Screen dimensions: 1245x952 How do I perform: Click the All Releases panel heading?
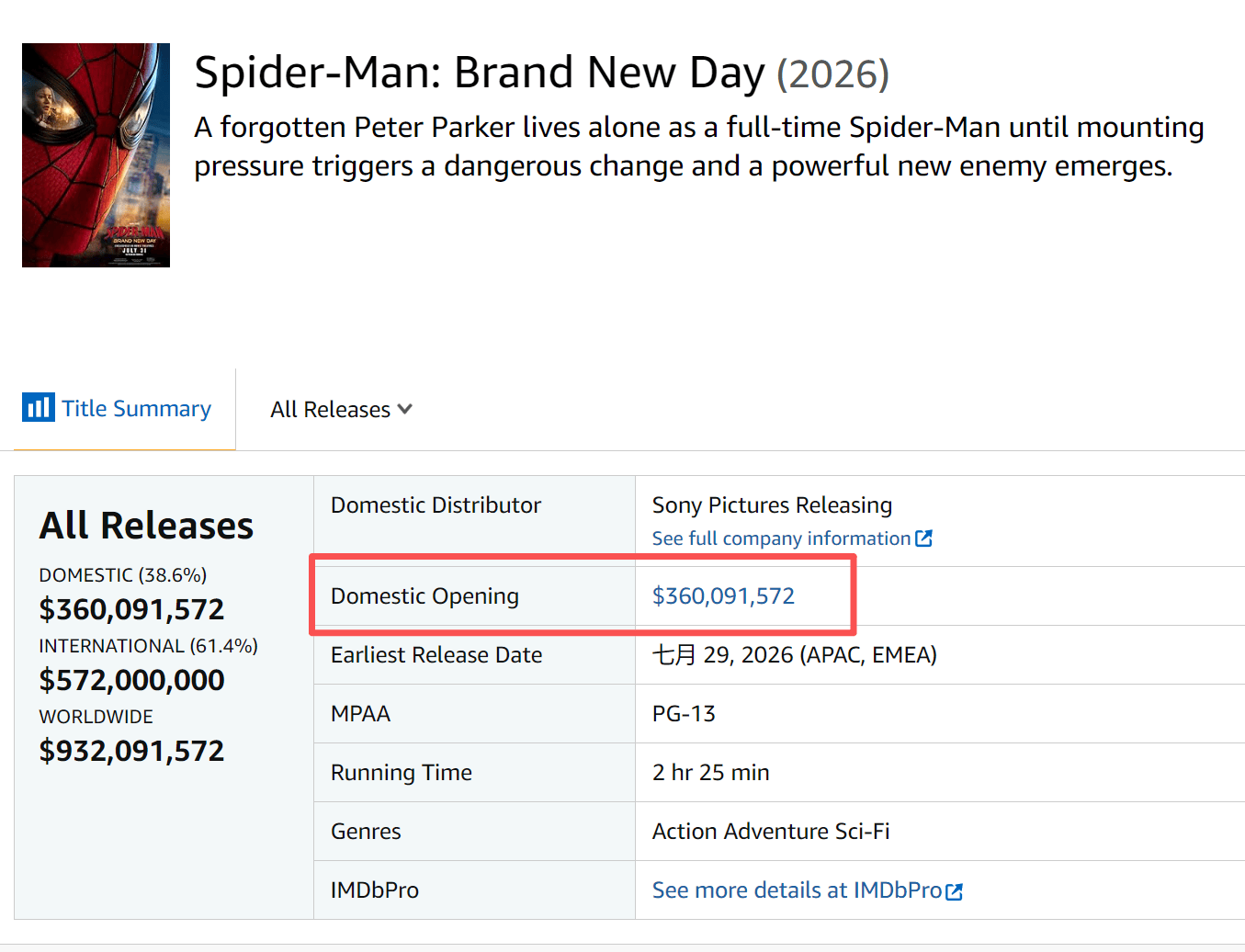(146, 526)
